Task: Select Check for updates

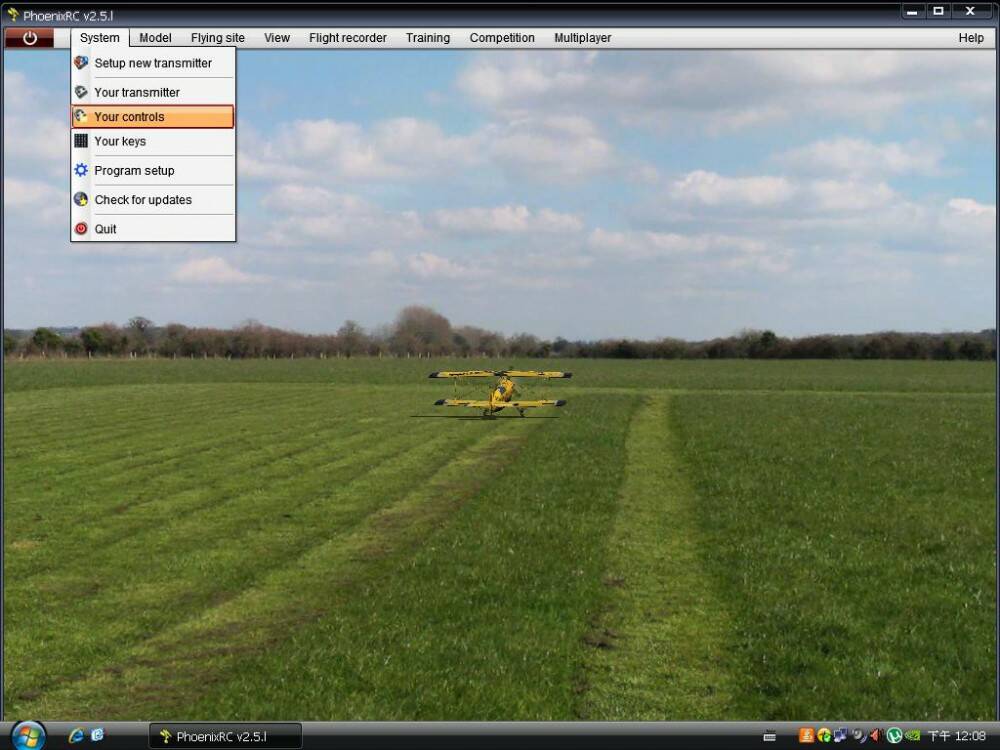Action: click(x=153, y=200)
